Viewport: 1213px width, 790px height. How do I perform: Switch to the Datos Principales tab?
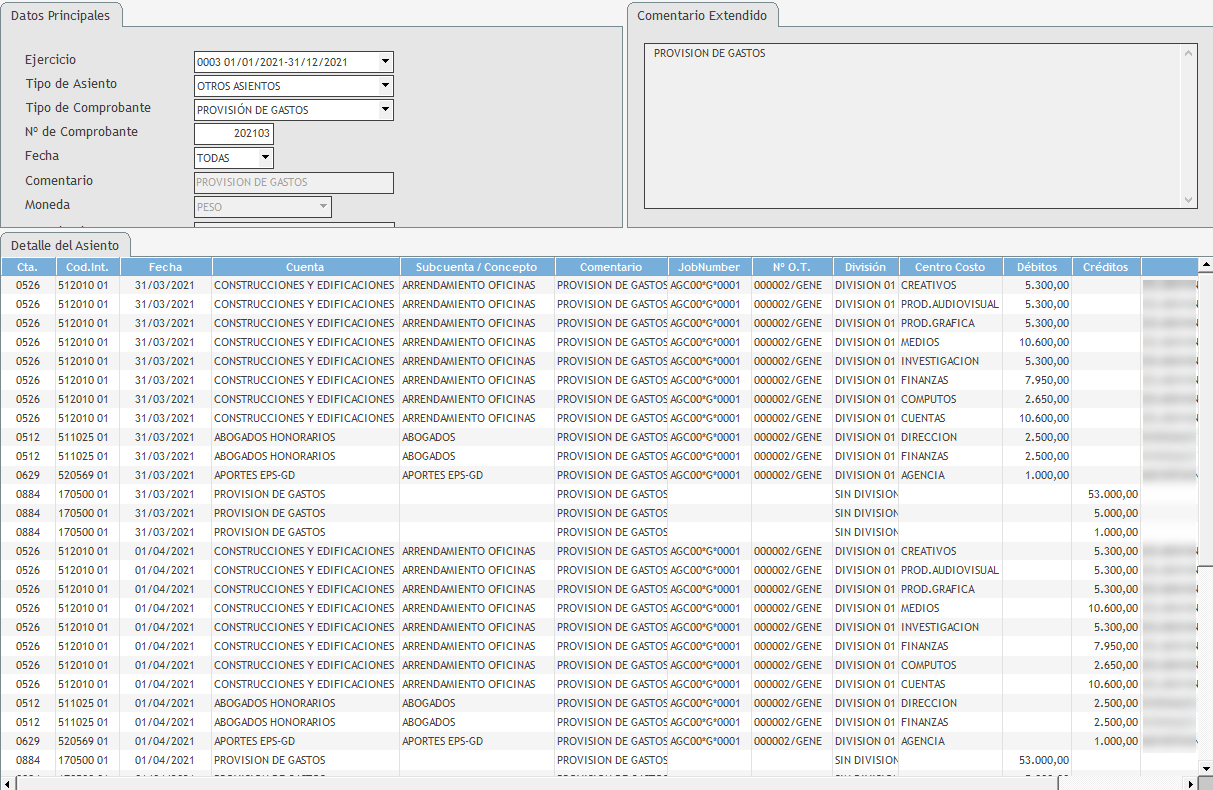pyautogui.click(x=60, y=15)
